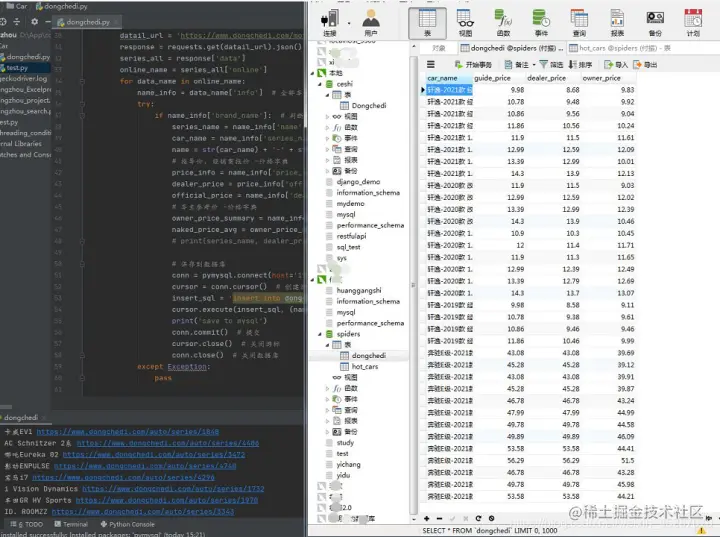Click the 用户 (User) toolbar icon
Image resolution: width=720 pixels, height=537 pixels.
[x=371, y=23]
